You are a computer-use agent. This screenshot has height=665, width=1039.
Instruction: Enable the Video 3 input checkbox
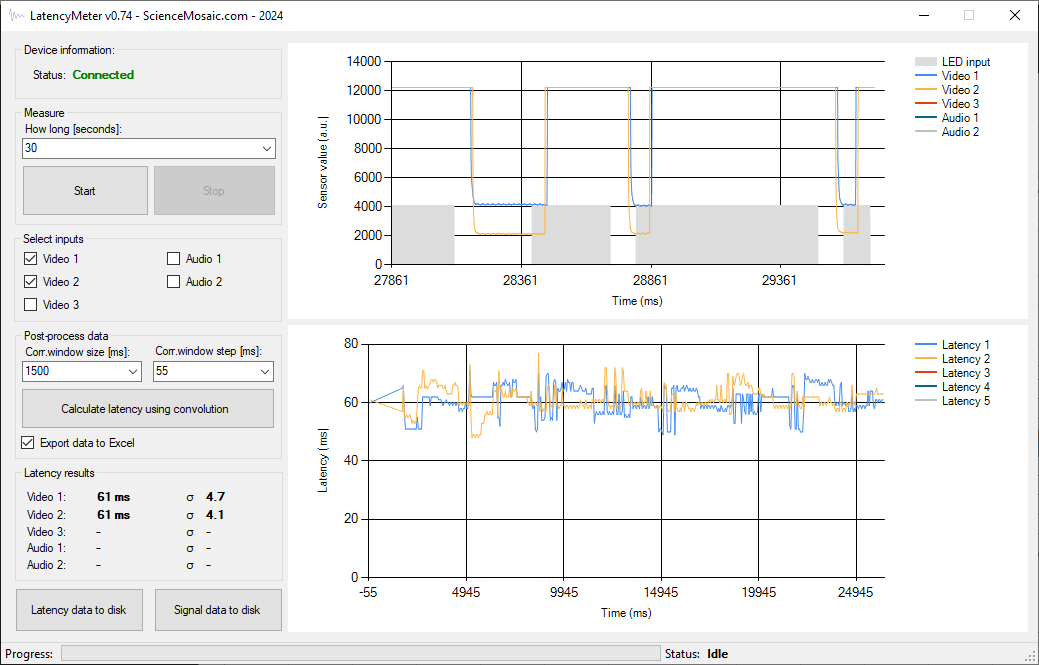click(x=30, y=305)
